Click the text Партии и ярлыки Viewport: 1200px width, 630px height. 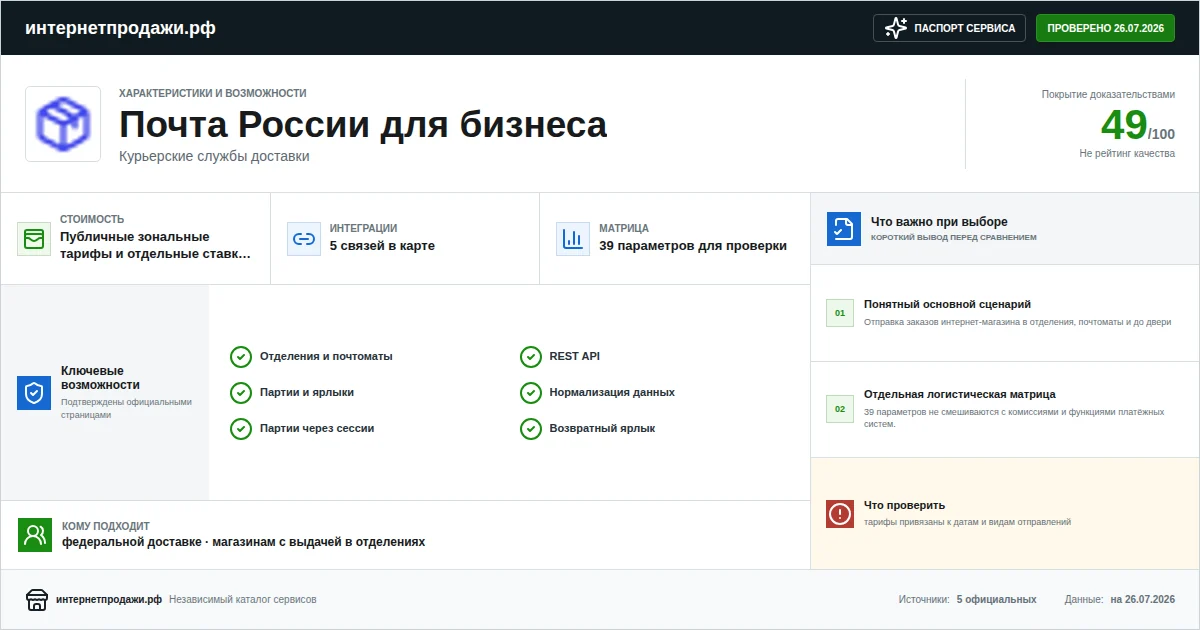coord(307,393)
